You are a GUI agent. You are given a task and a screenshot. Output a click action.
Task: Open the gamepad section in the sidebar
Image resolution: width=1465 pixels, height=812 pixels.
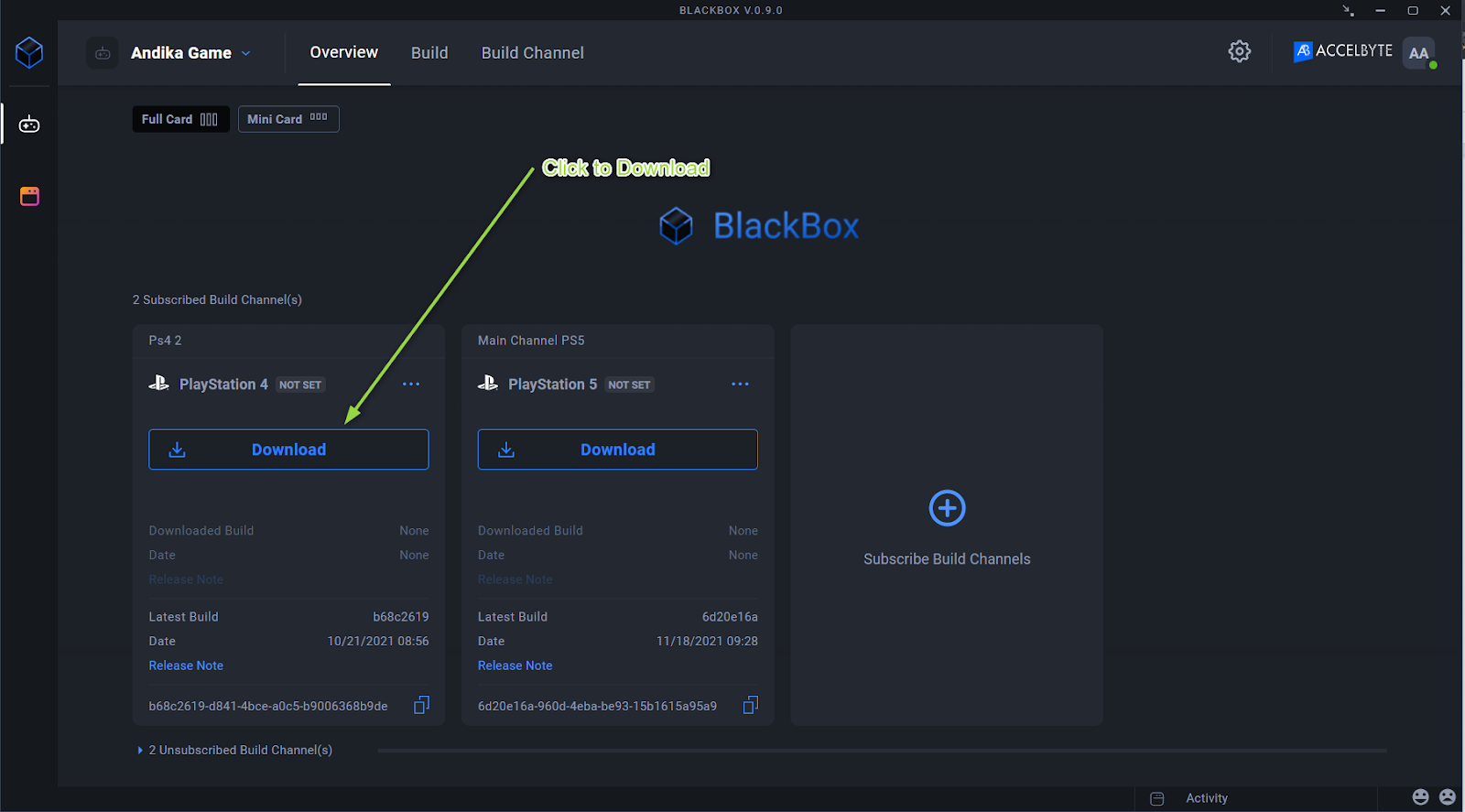click(29, 125)
